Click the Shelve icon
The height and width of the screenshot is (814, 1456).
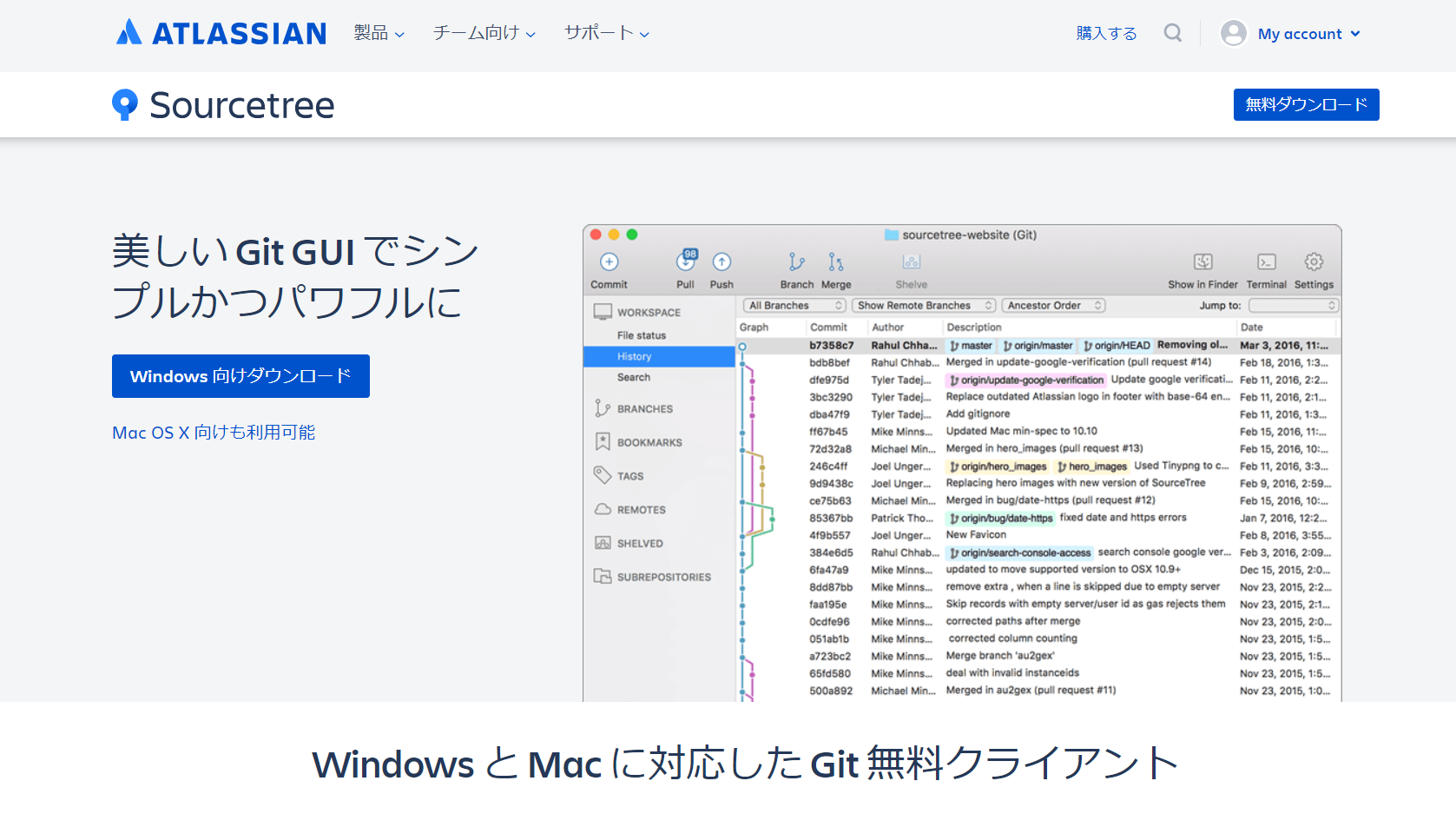911,261
